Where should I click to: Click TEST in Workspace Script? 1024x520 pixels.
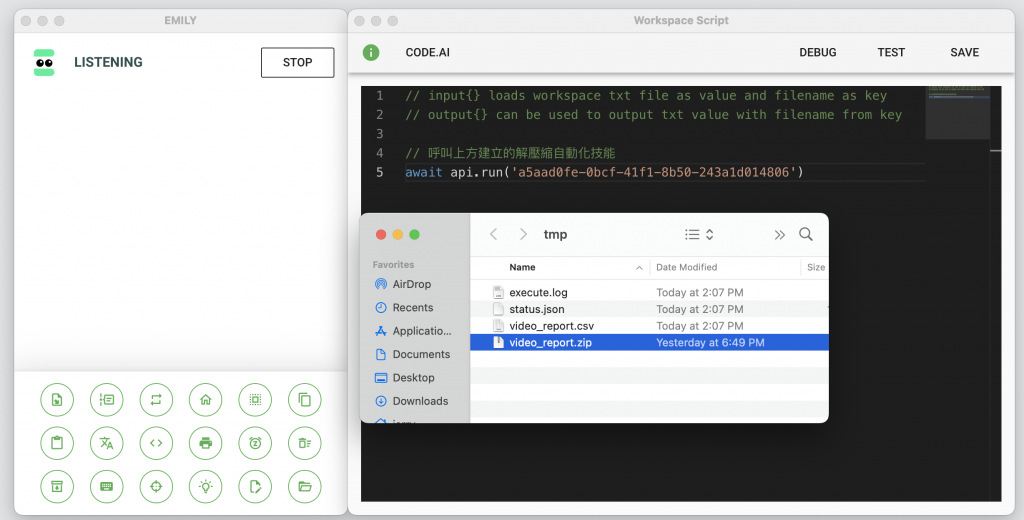point(891,52)
